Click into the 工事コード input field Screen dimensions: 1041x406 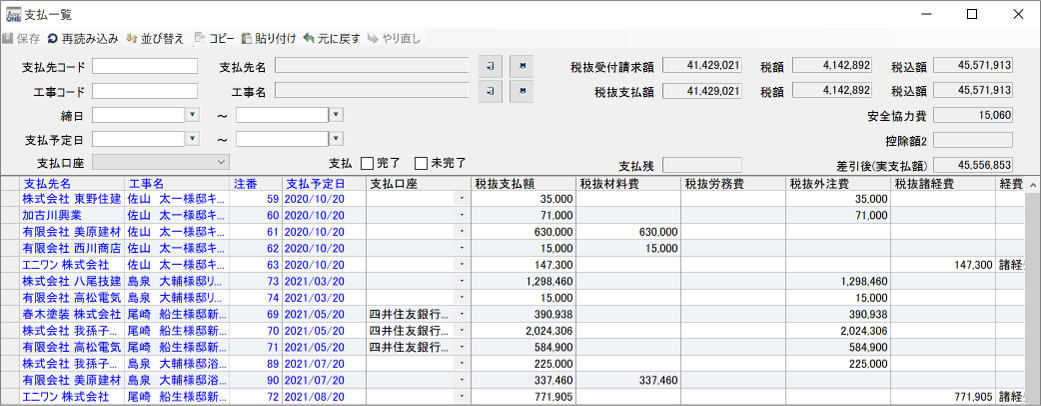click(x=145, y=91)
